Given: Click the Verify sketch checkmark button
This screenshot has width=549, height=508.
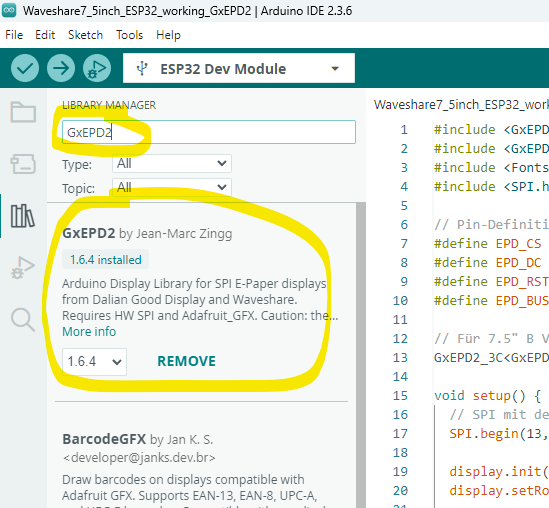Looking at the screenshot, I should 25,68.
